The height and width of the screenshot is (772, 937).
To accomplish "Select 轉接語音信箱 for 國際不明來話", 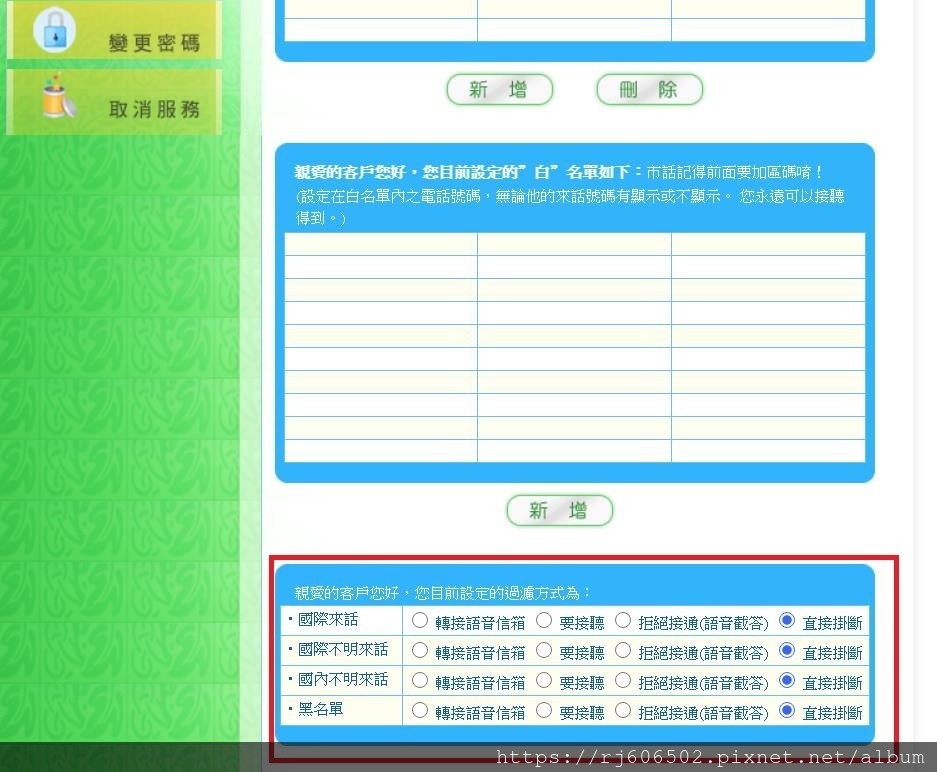I will coord(420,650).
